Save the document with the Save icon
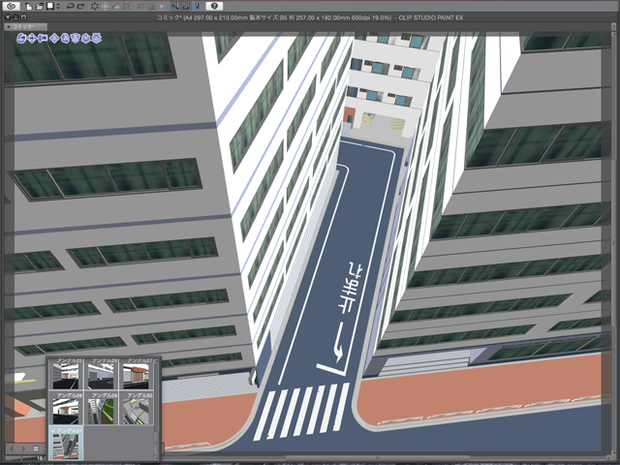This screenshot has width=620, height=465. (x=50, y=6)
